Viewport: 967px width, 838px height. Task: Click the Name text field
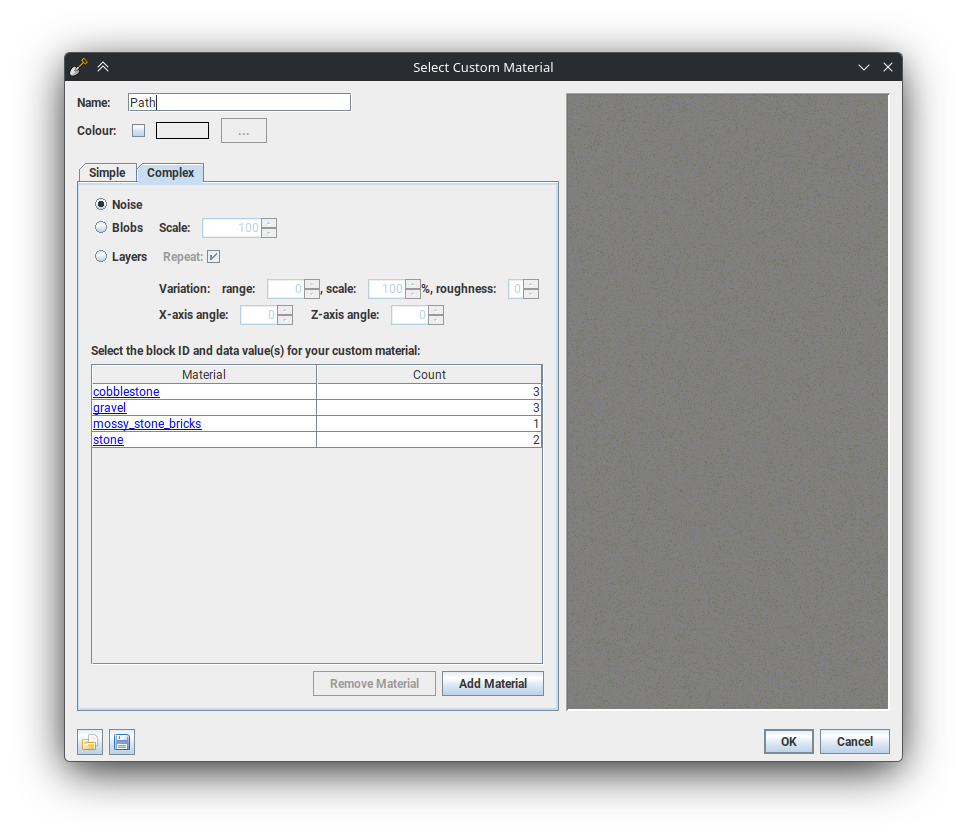point(239,102)
